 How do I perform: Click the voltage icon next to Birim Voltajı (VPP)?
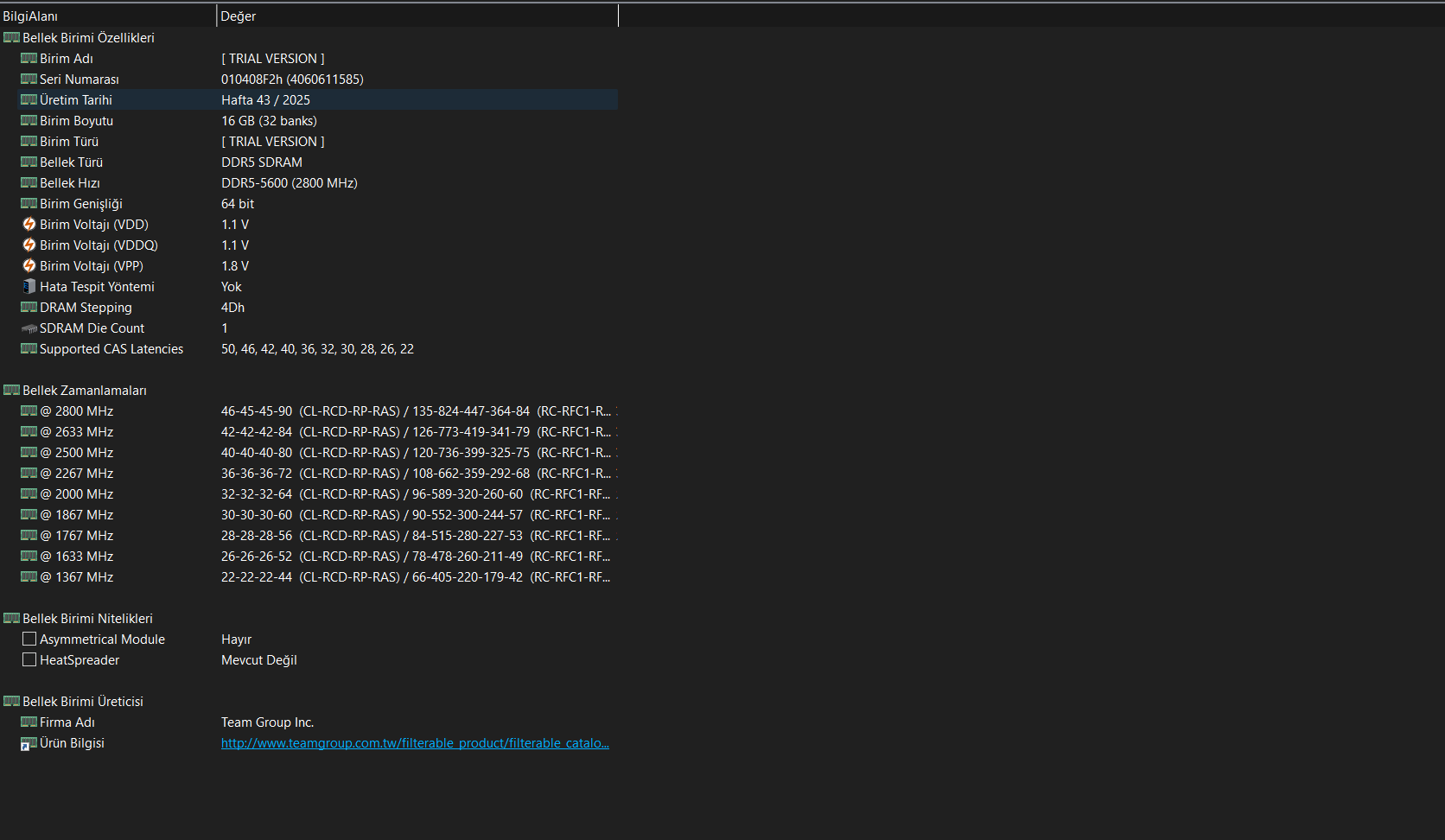click(29, 266)
